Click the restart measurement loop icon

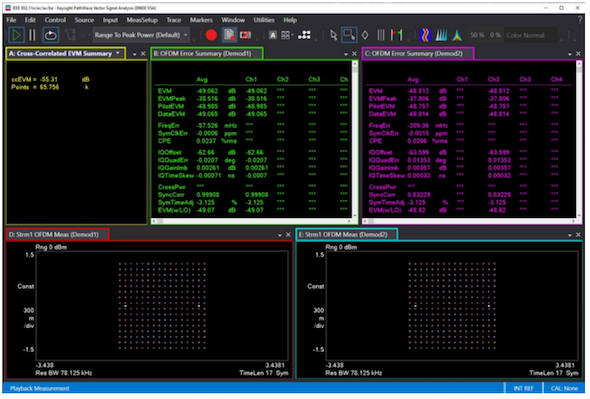pos(50,35)
